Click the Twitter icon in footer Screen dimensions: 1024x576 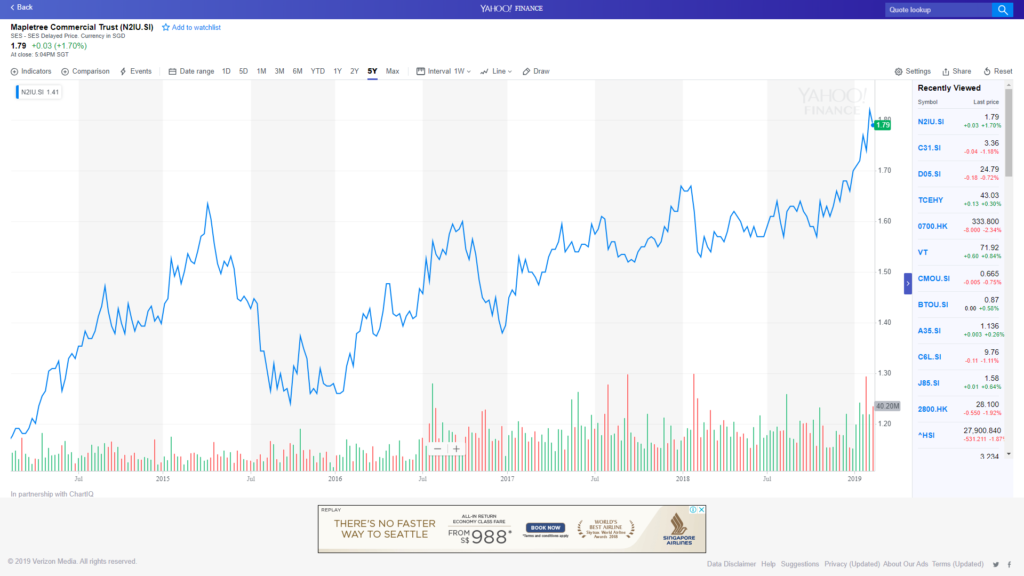996,564
